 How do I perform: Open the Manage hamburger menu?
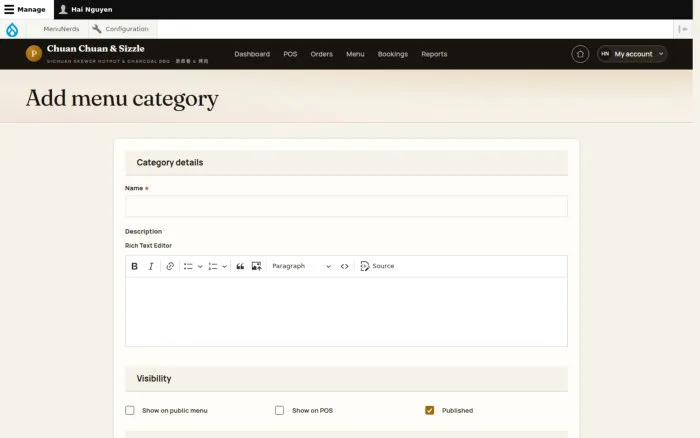point(25,9)
